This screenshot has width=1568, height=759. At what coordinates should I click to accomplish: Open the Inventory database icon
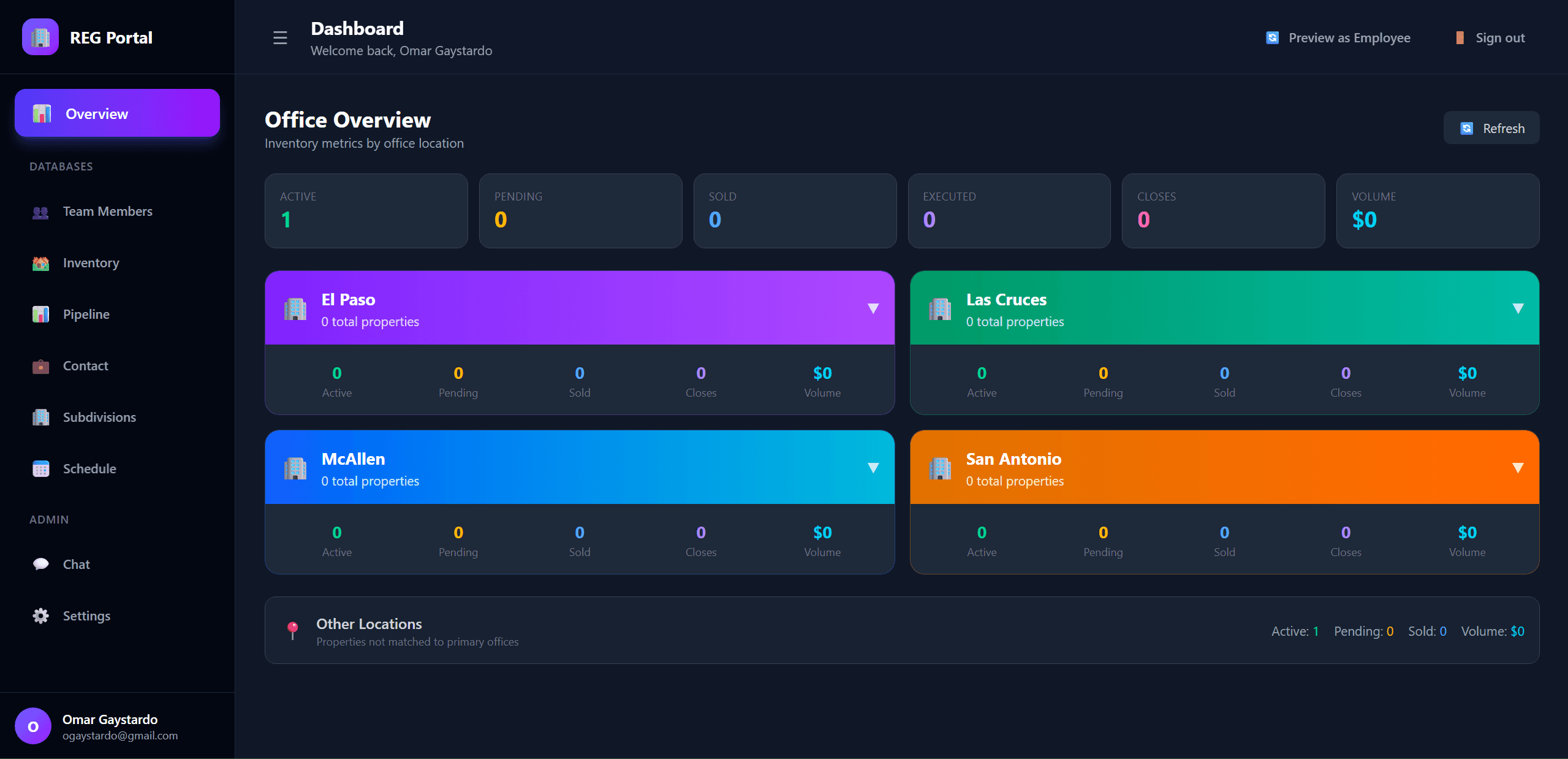[40, 262]
